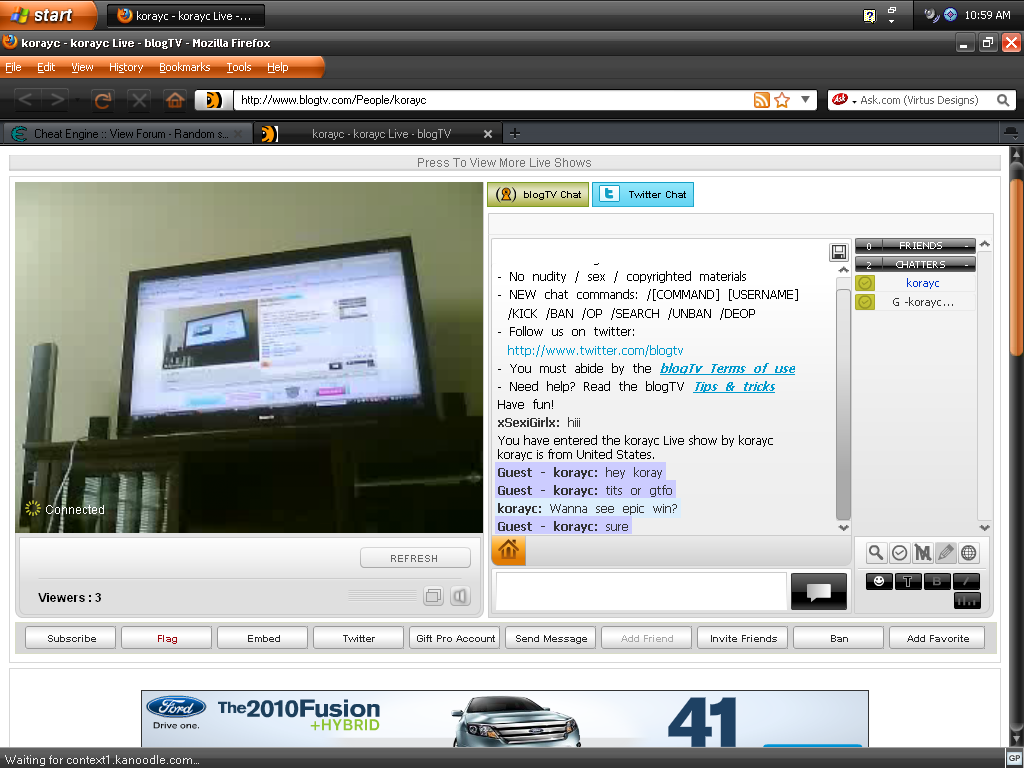This screenshot has width=1024, height=768.
Task: Open the View menu
Action: 82,67
